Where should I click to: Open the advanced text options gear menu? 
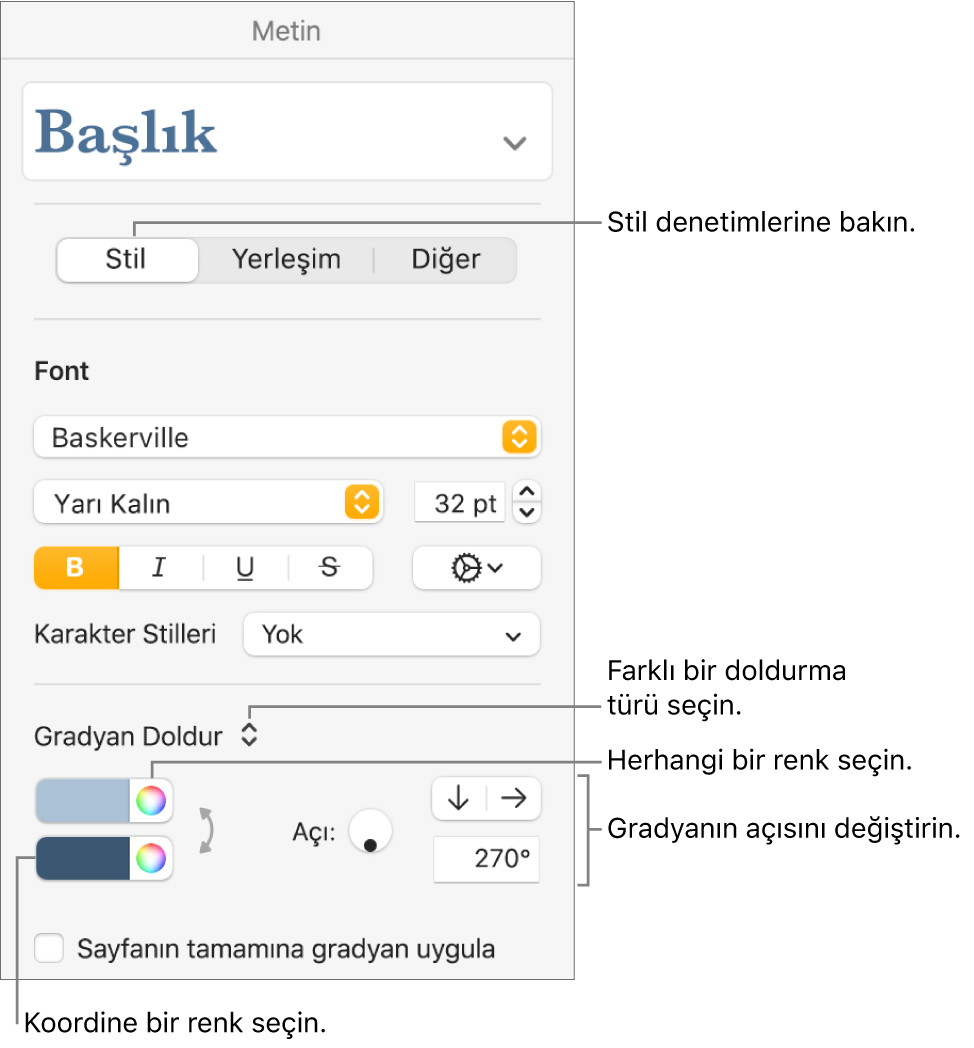point(477,568)
